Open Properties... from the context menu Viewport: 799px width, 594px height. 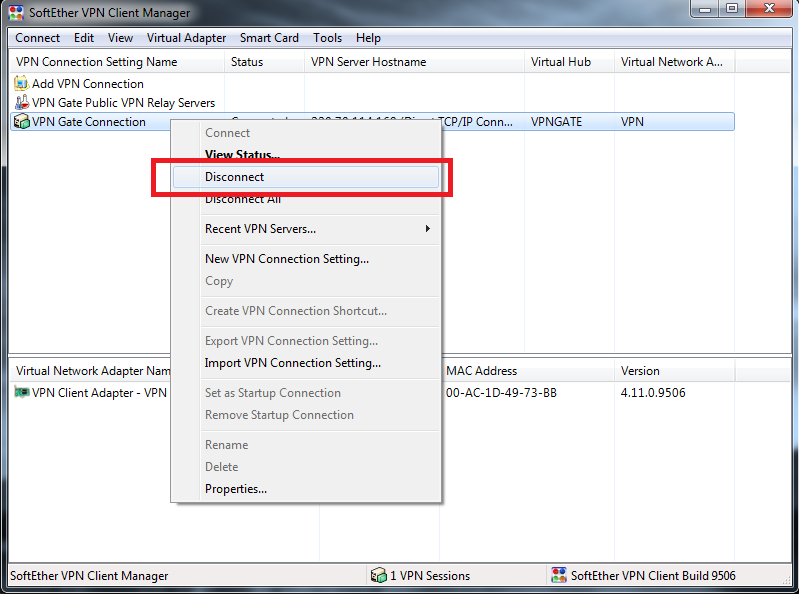pos(306,489)
